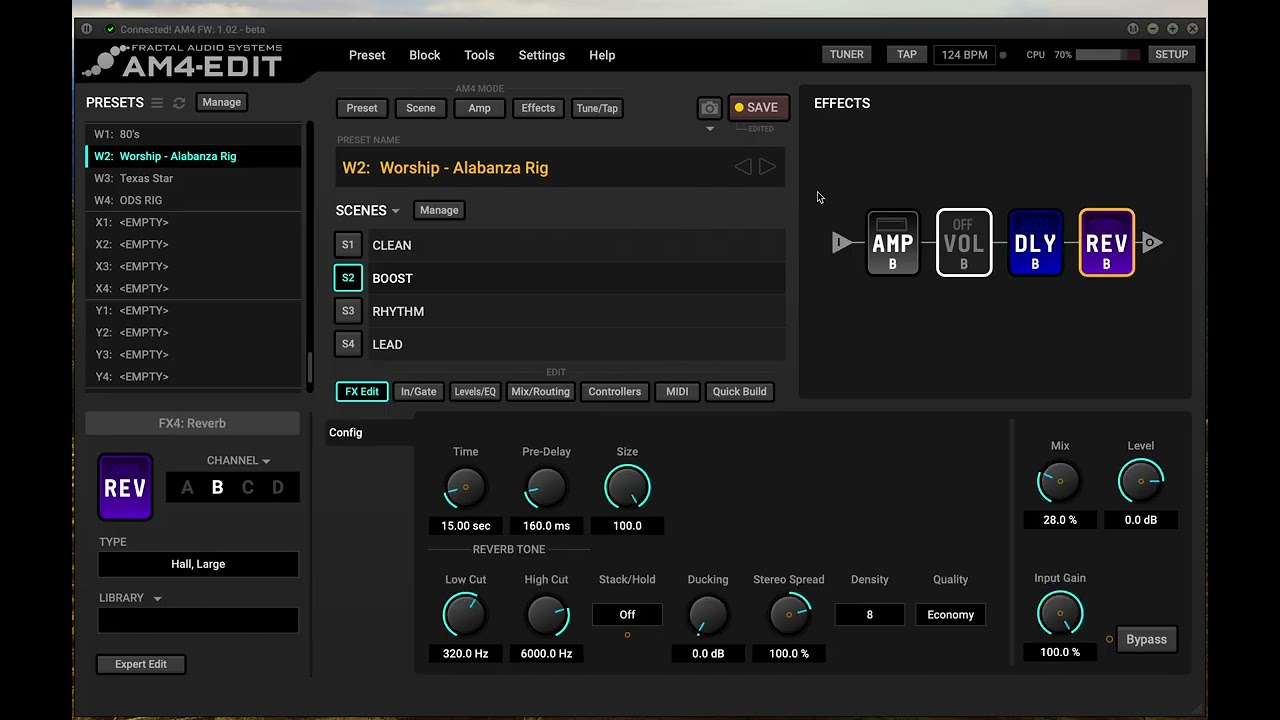
Task: Open the SCENES dropdown arrow
Action: 396,211
